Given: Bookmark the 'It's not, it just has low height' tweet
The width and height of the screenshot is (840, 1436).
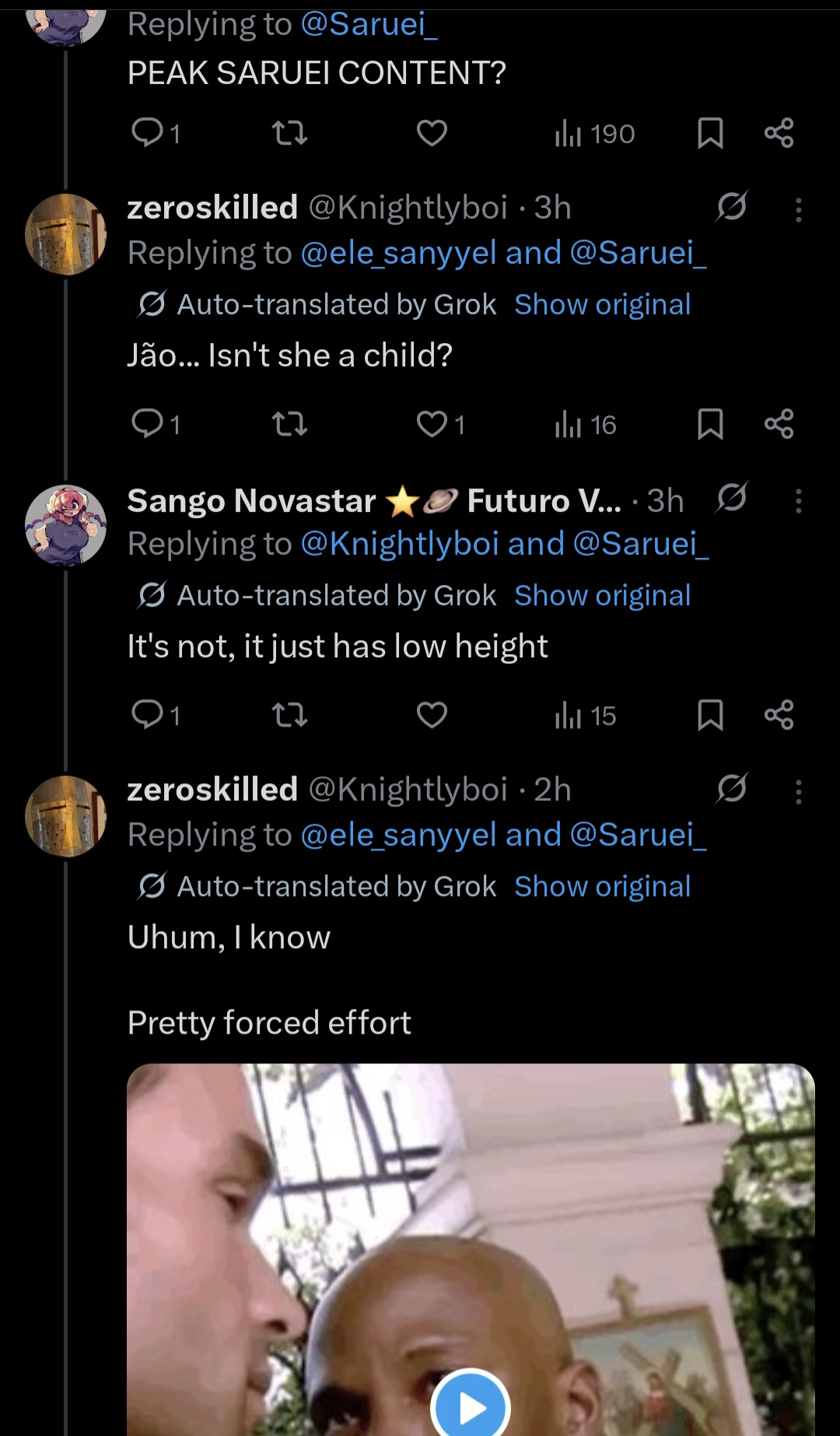Looking at the screenshot, I should click(x=710, y=715).
